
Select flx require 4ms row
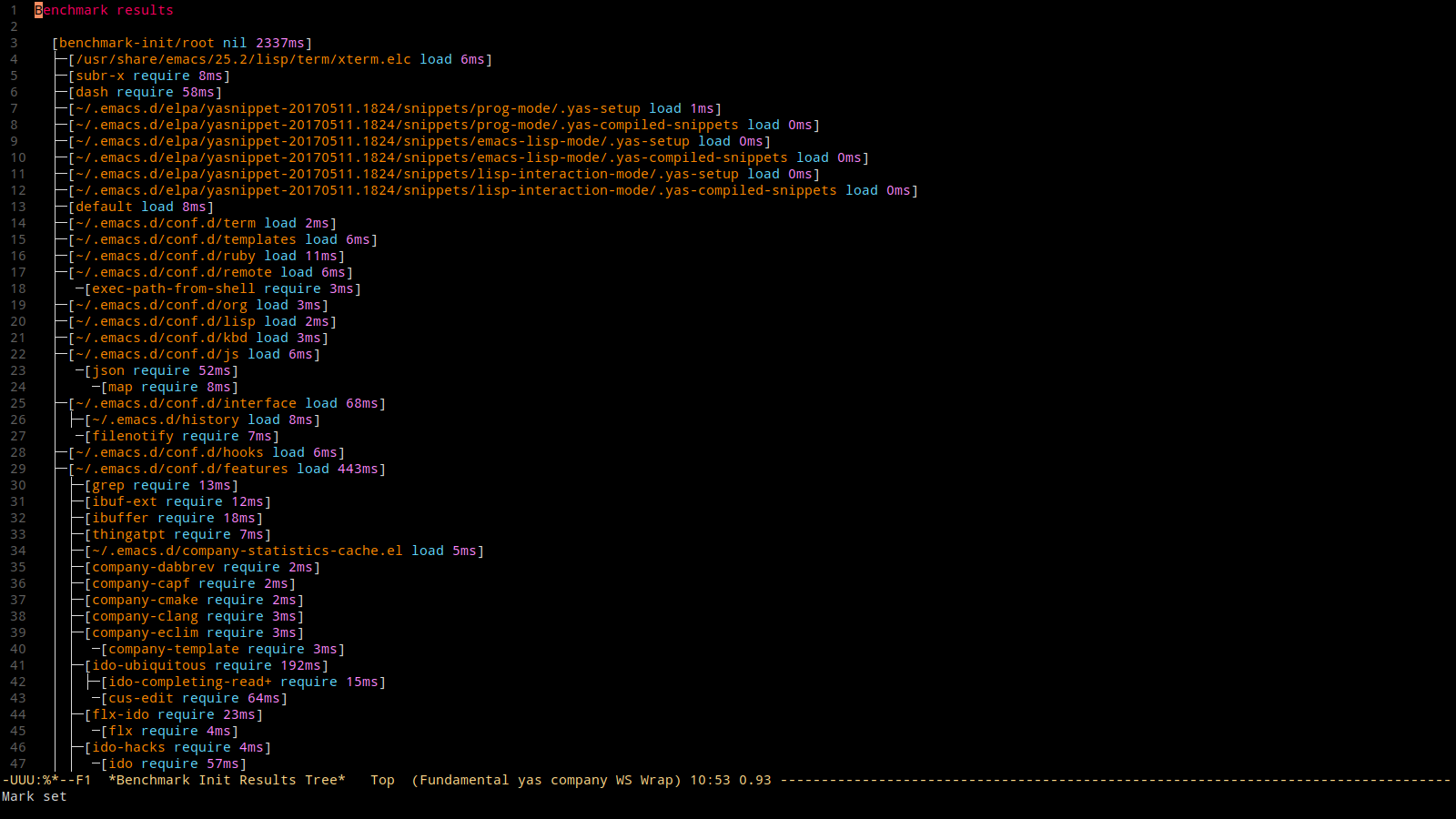pyautogui.click(x=169, y=731)
